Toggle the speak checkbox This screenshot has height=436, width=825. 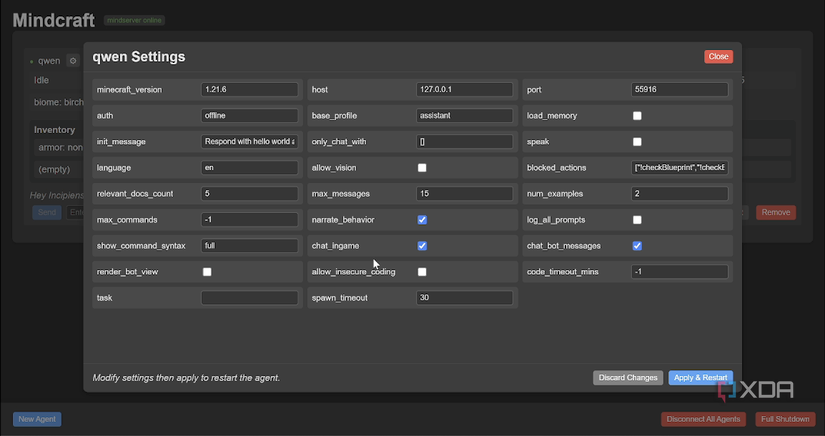click(x=637, y=141)
